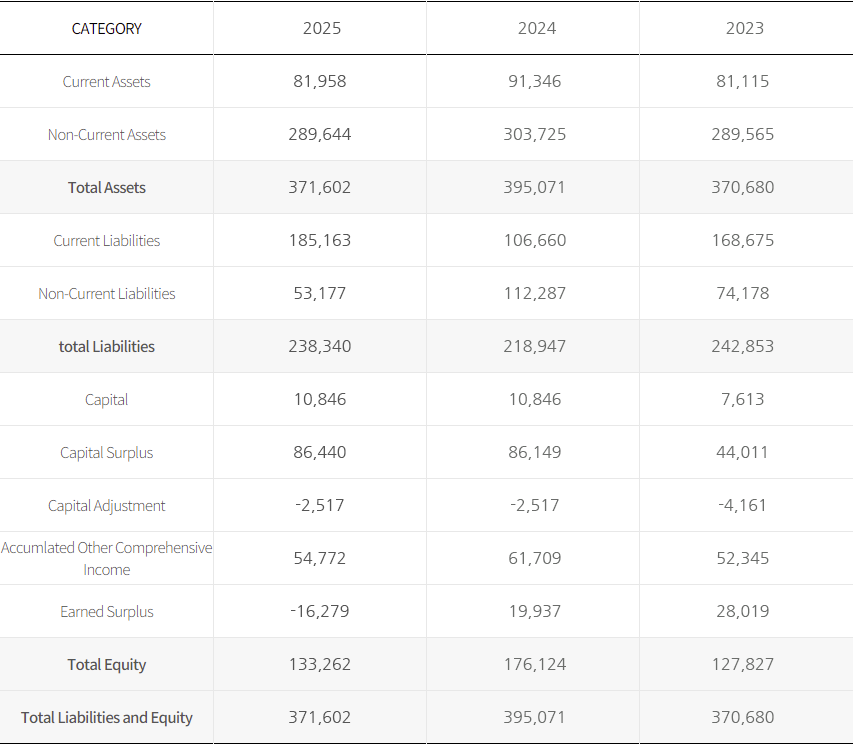Select the total Liabilities row label
Screen dimensions: 854x745
[x=107, y=347]
